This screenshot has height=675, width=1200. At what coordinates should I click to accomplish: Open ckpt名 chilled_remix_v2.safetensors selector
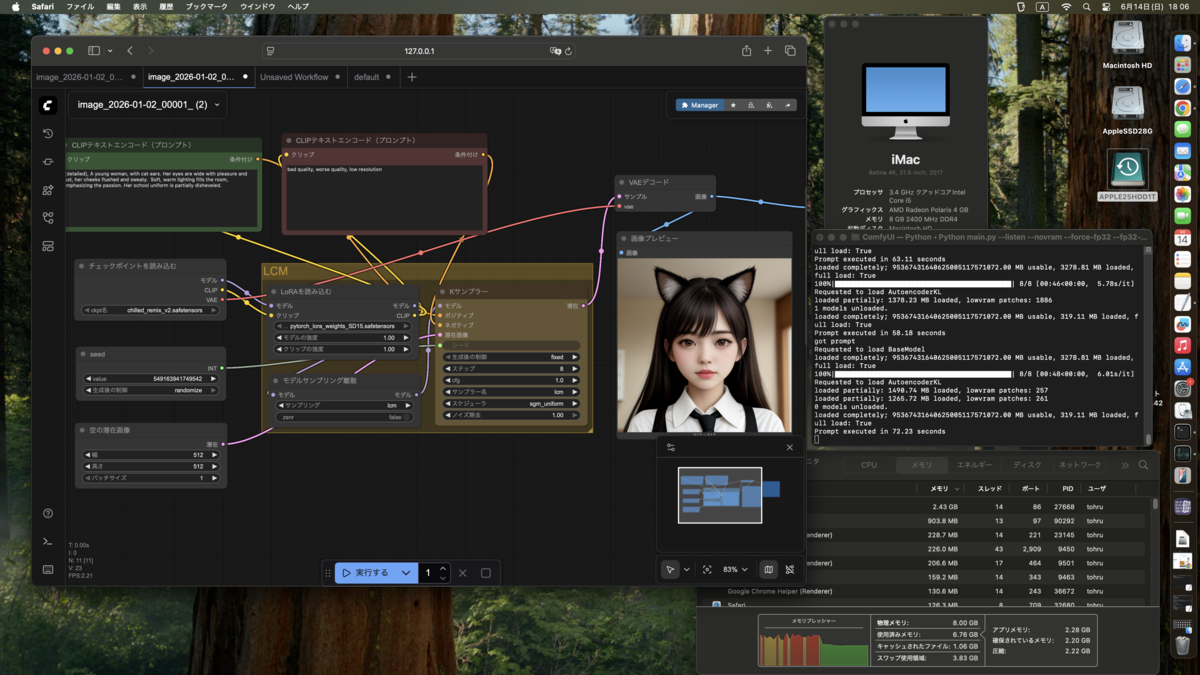pyautogui.click(x=150, y=310)
